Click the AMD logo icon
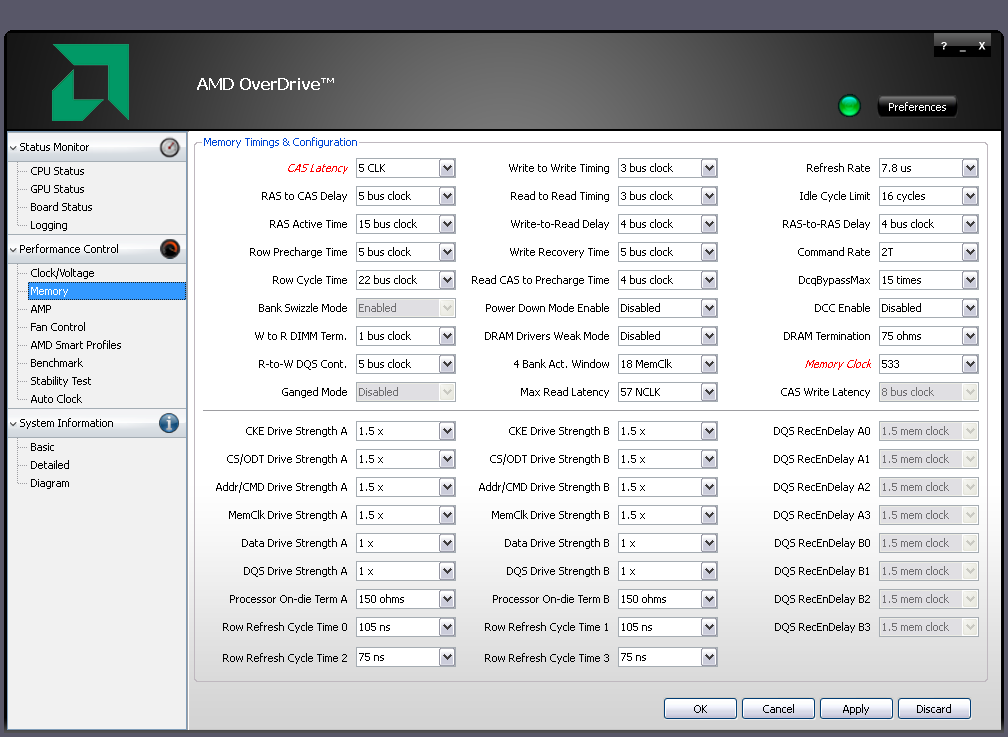 90,82
